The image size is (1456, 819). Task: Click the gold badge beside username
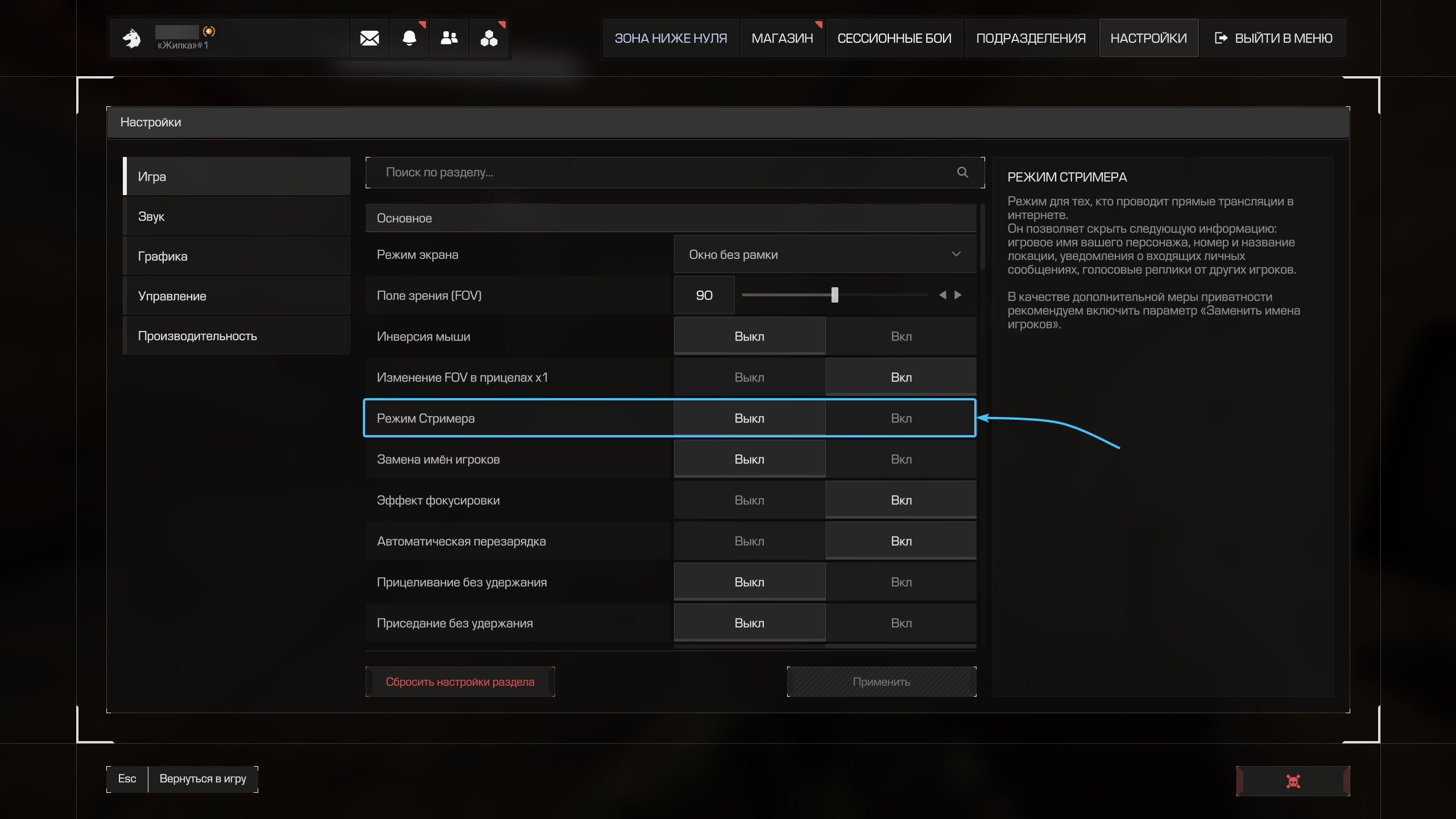tap(209, 31)
